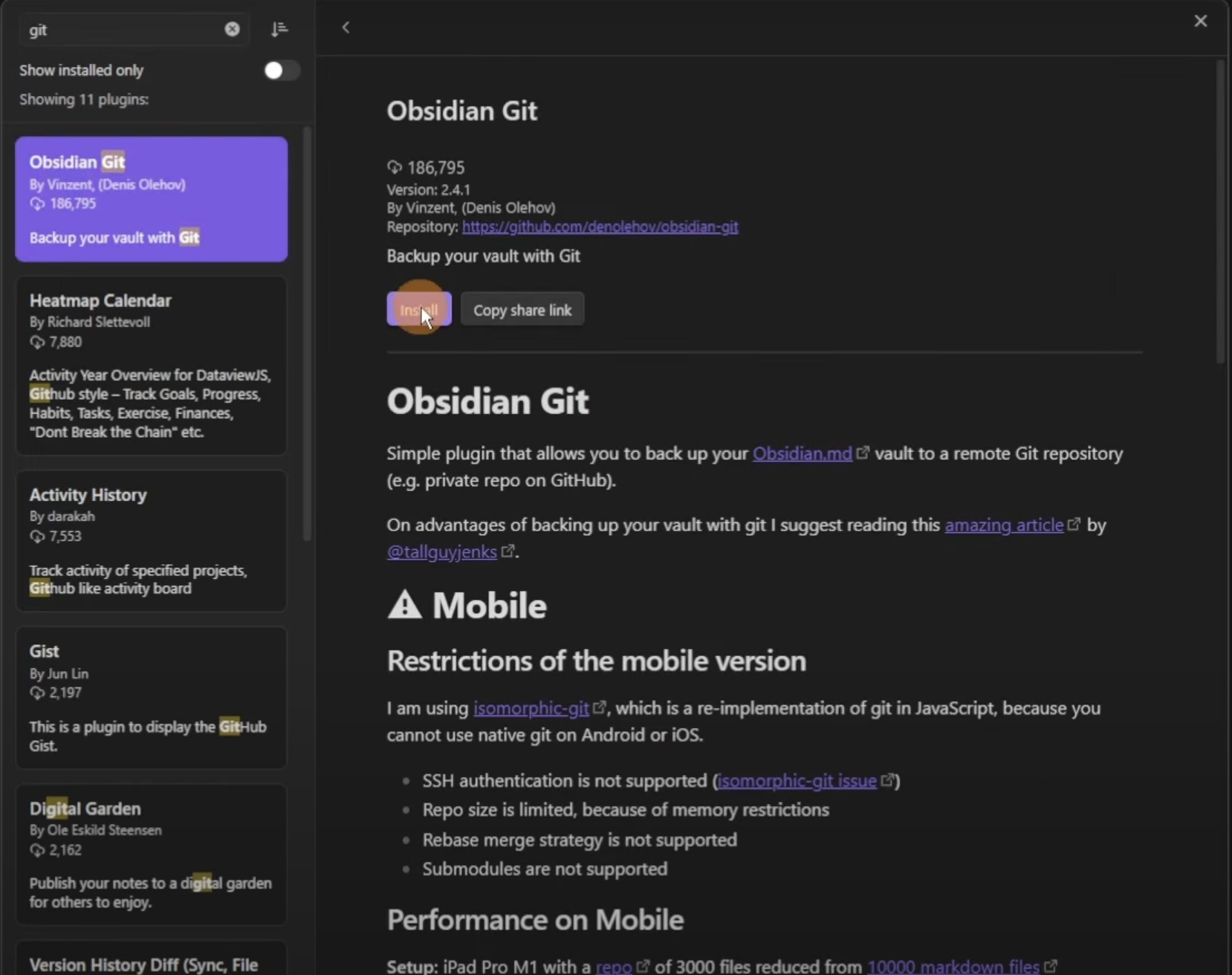Go back with the left chevron
The width and height of the screenshot is (1232, 975).
(346, 27)
